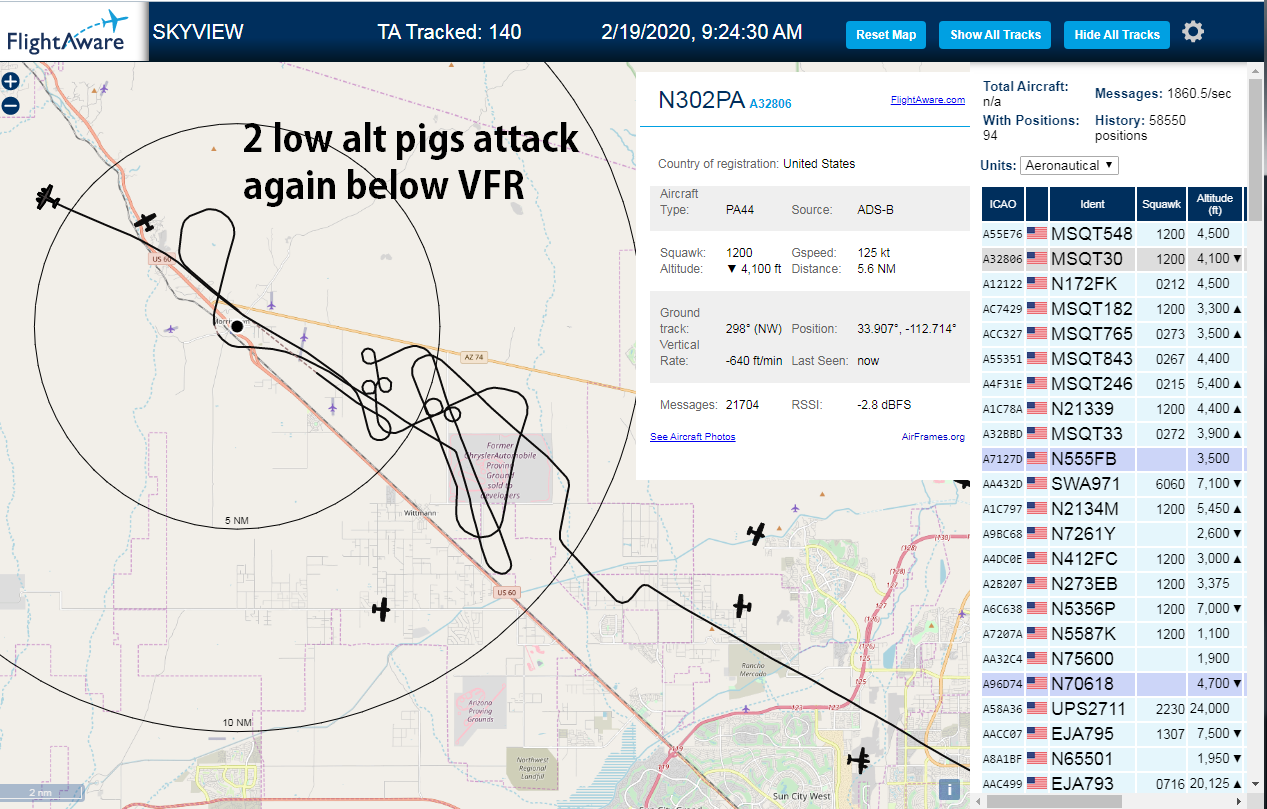Select the N172FK aircraft row
Image resolution: width=1267 pixels, height=809 pixels.
click(1113, 284)
